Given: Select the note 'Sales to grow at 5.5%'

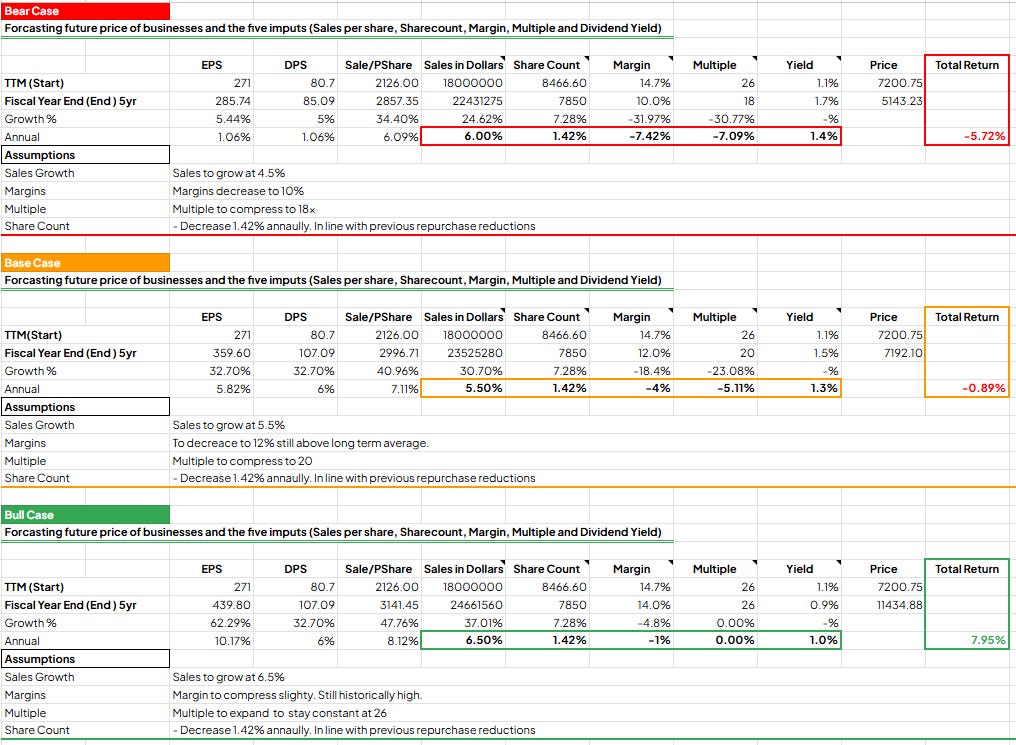Looking at the screenshot, I should click(x=229, y=425).
